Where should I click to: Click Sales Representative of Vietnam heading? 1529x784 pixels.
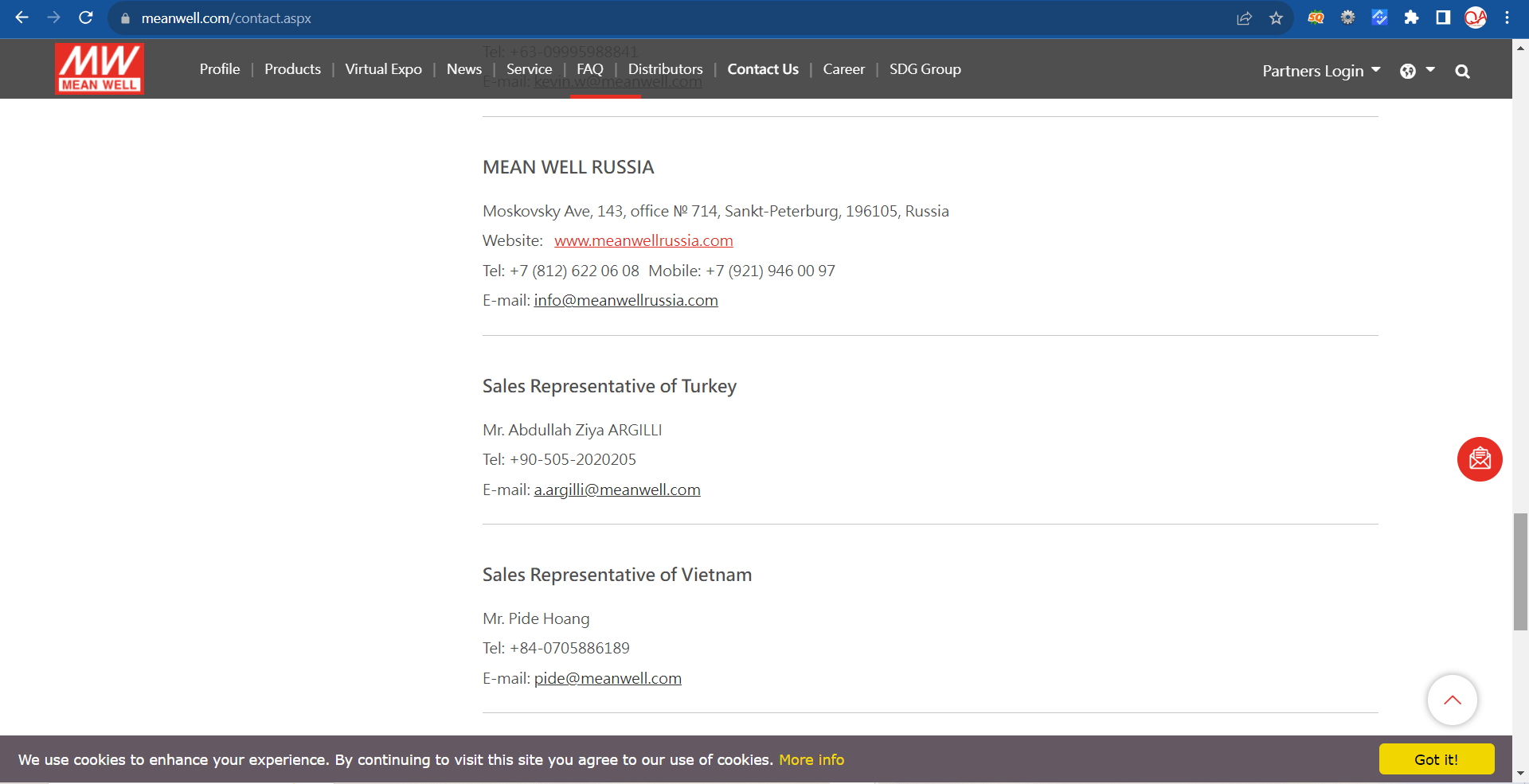click(617, 575)
